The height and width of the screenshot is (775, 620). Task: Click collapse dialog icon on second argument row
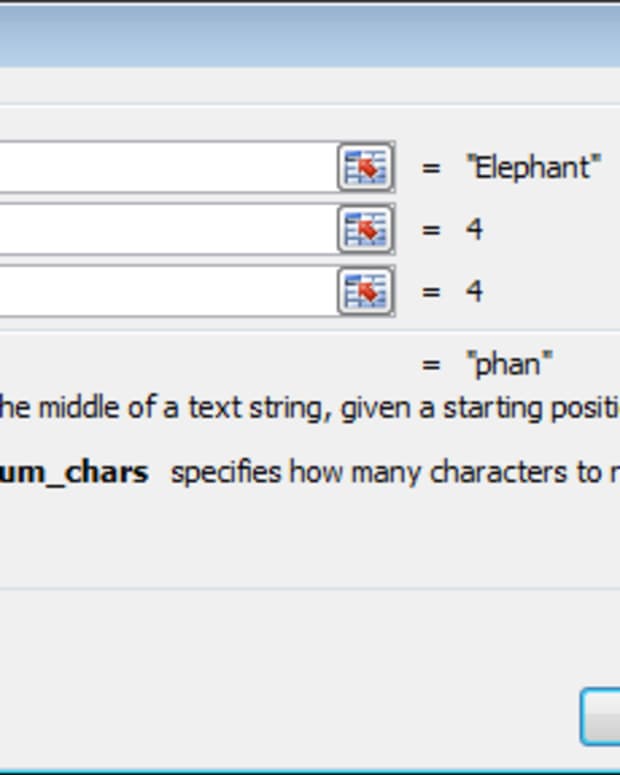click(x=365, y=230)
